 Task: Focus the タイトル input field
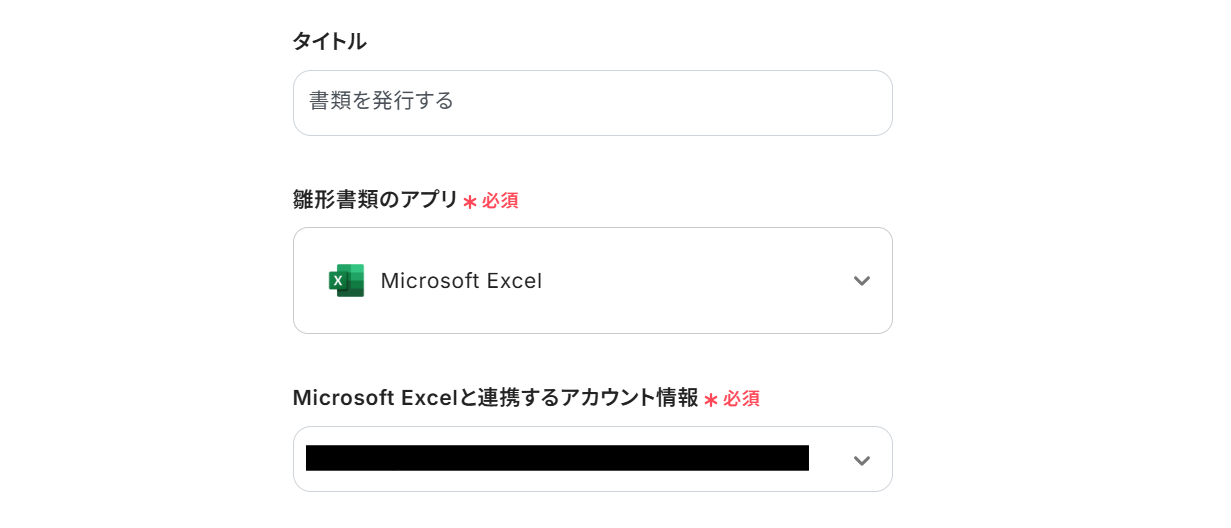(x=592, y=103)
